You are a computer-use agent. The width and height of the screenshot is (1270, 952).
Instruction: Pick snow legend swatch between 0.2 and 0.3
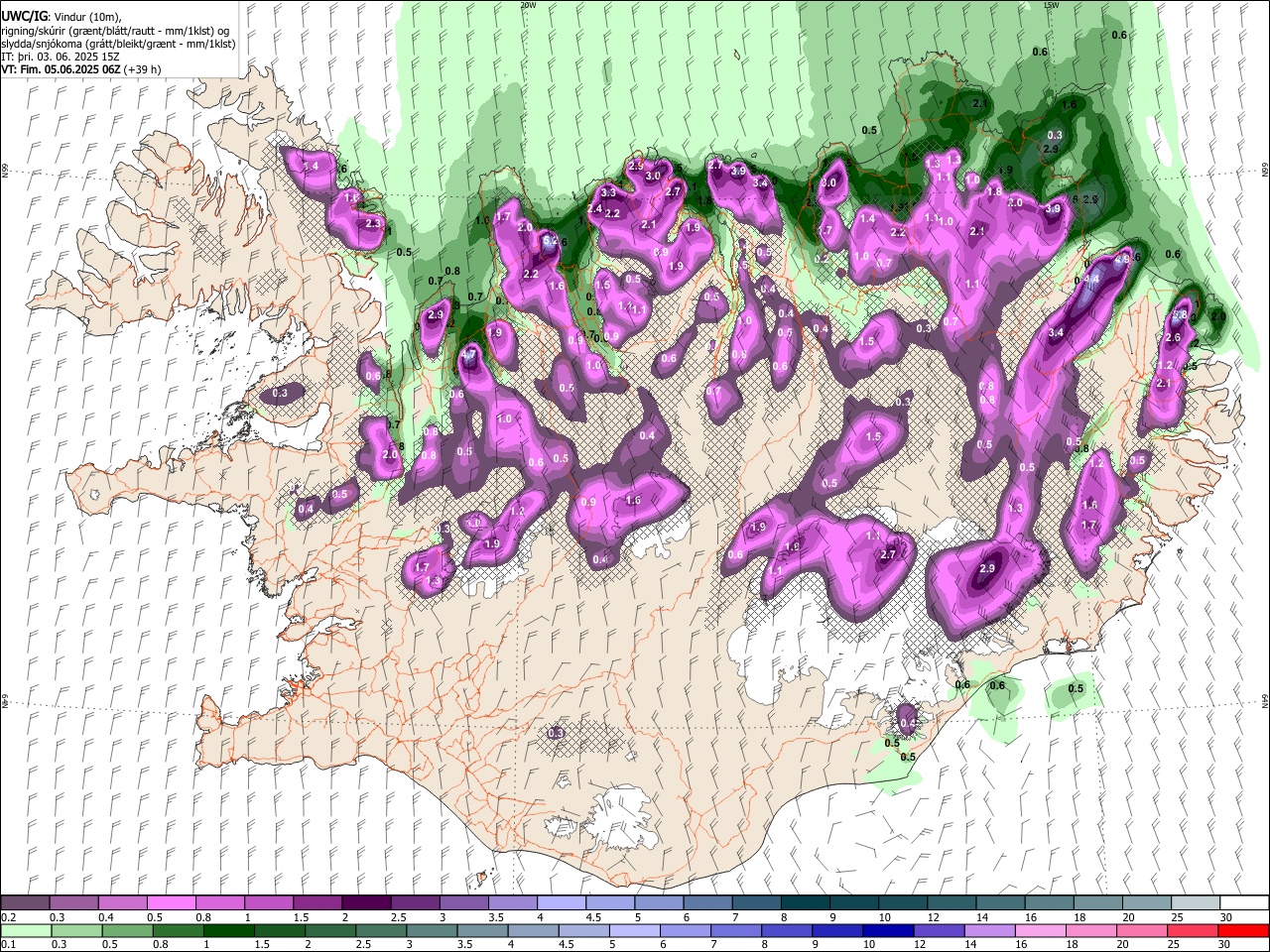[x=26, y=903]
